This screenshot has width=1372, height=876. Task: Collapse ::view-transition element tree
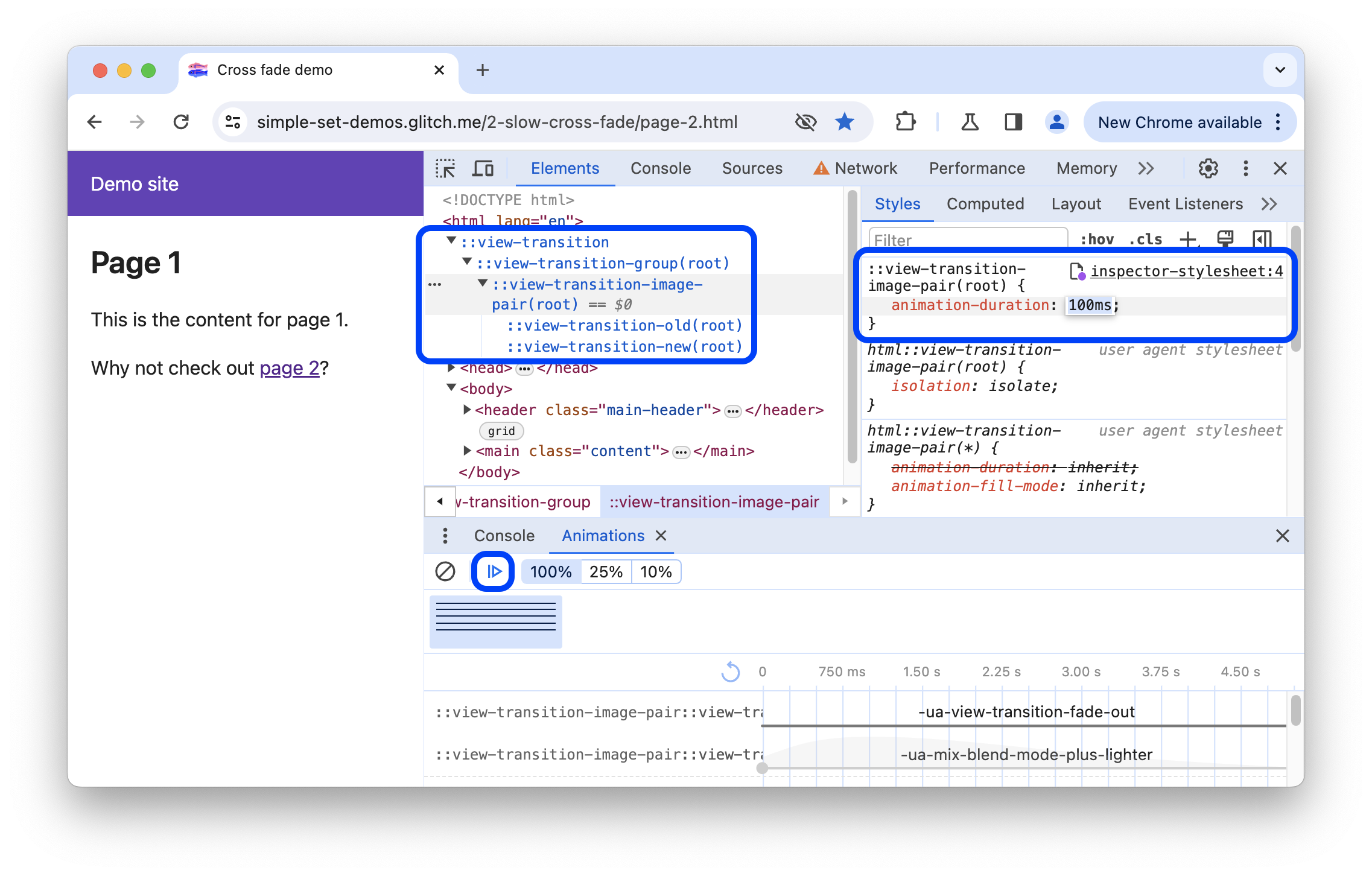click(x=454, y=241)
